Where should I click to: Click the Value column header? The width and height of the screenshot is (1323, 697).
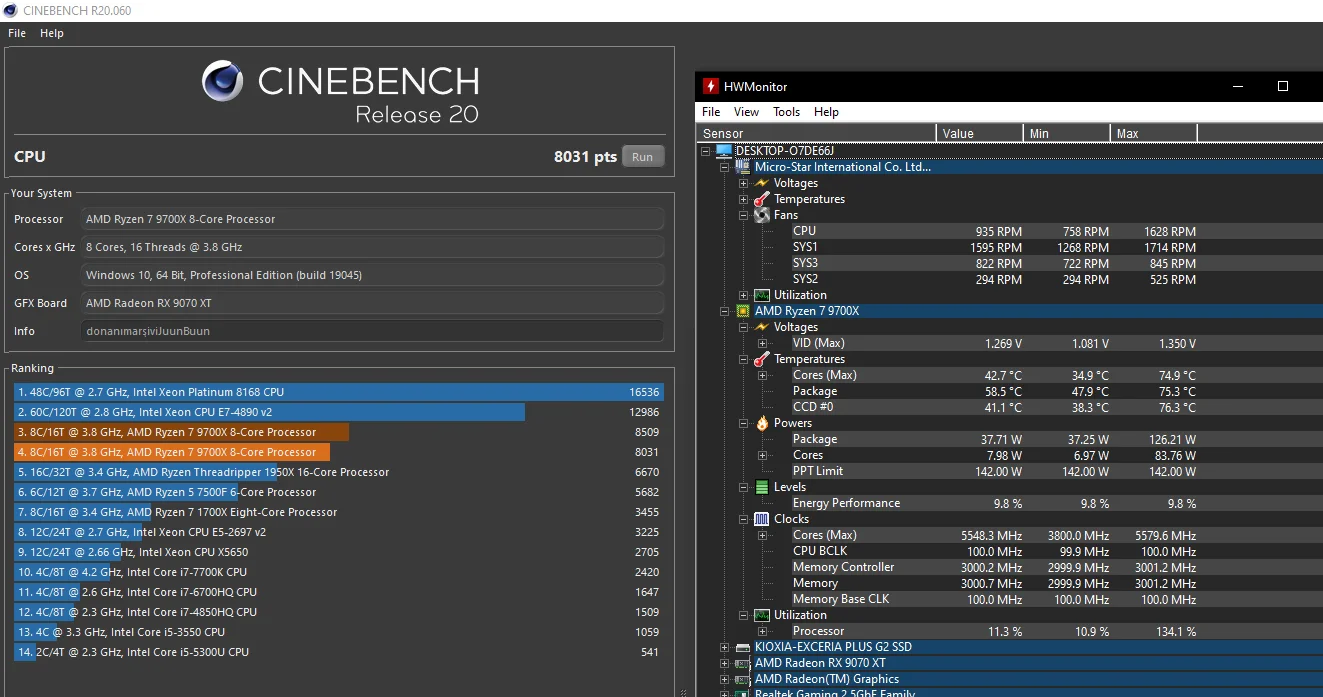980,133
